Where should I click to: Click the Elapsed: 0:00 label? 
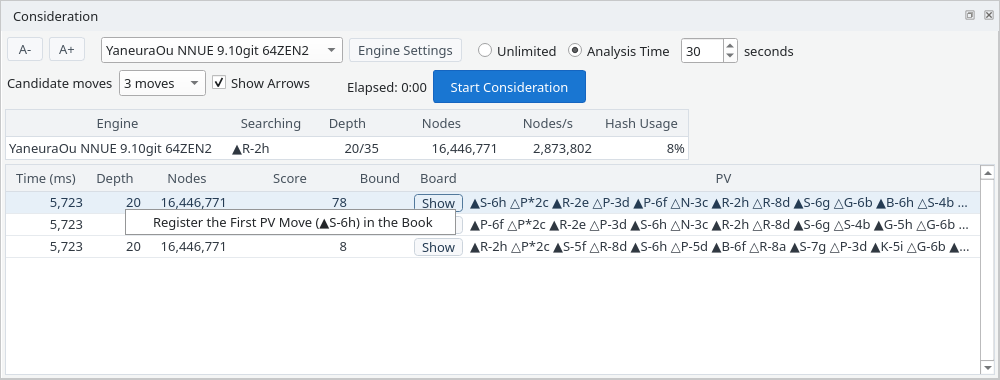[386, 87]
